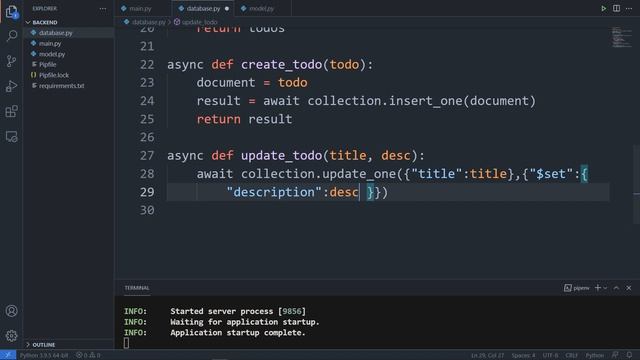Change end of line sequence CRLF
Screen dimensions: 640x360
[571, 355]
